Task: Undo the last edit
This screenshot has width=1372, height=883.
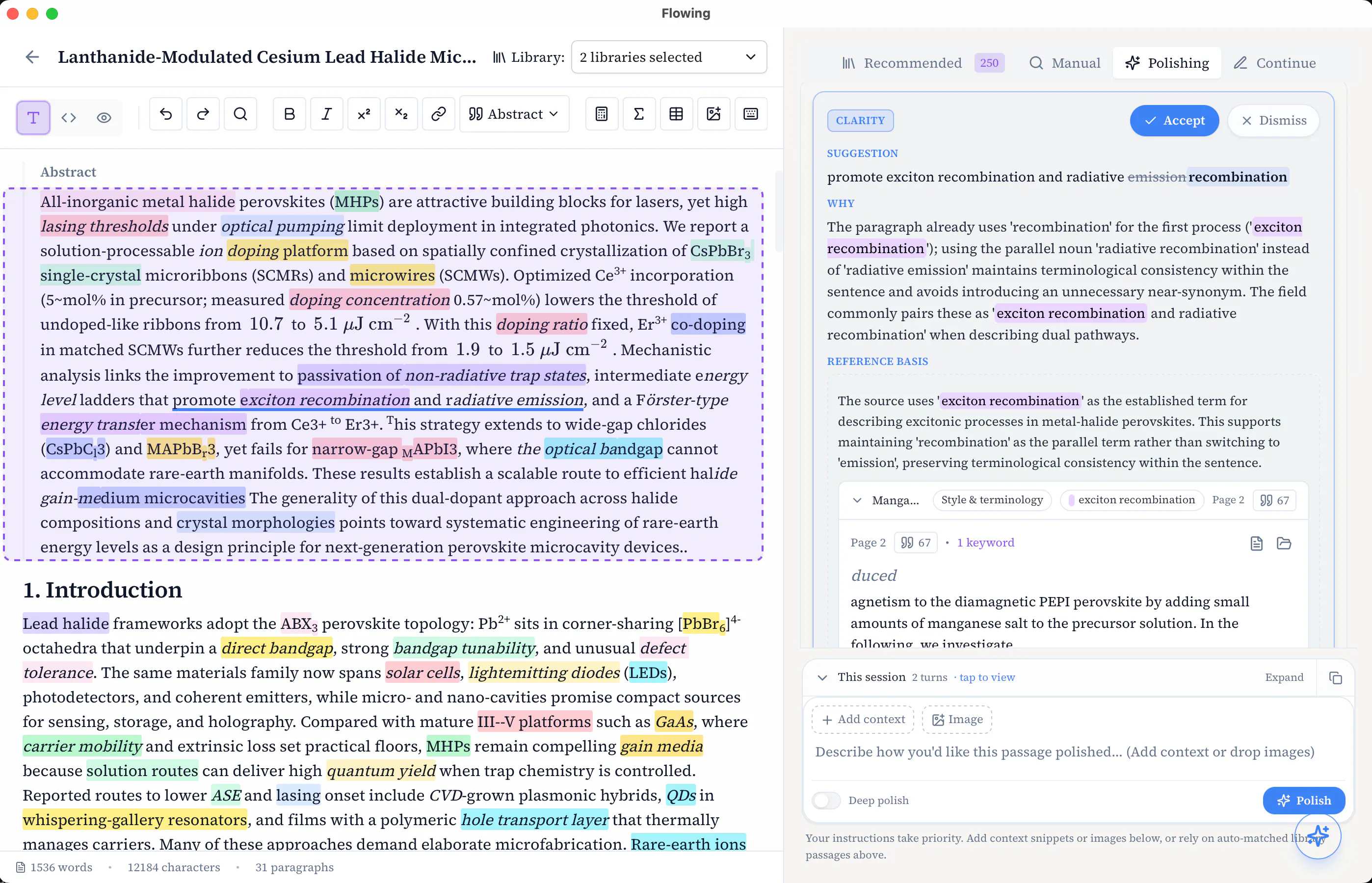Action: coord(166,114)
